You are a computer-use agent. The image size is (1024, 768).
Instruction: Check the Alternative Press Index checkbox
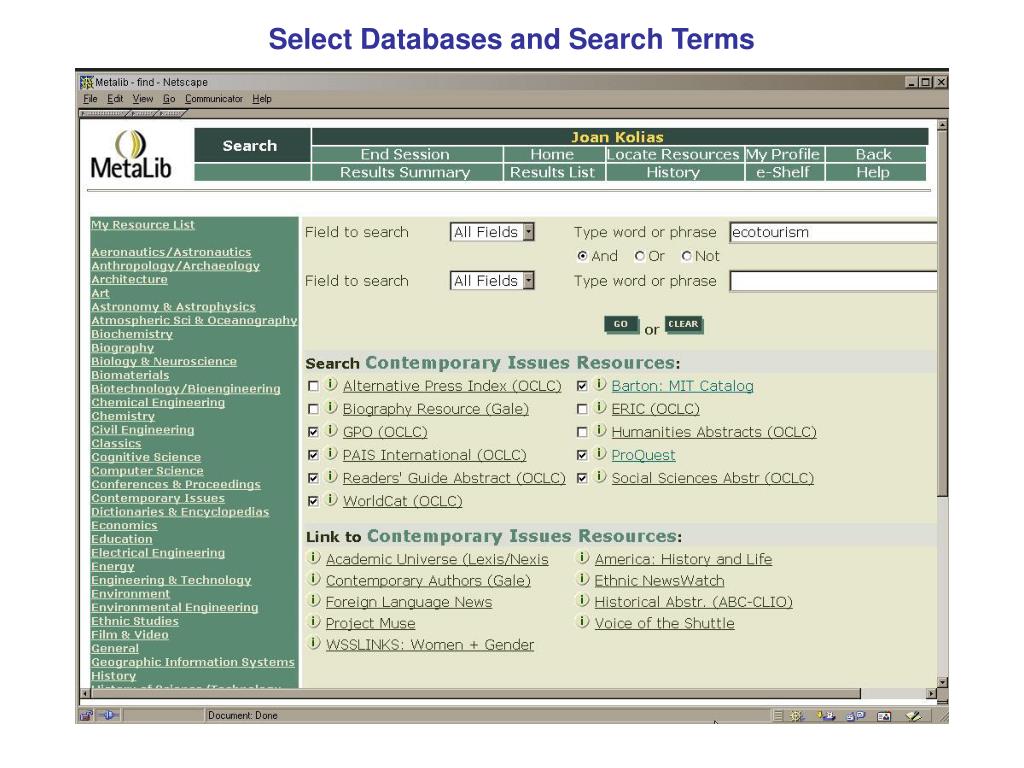[x=313, y=387]
